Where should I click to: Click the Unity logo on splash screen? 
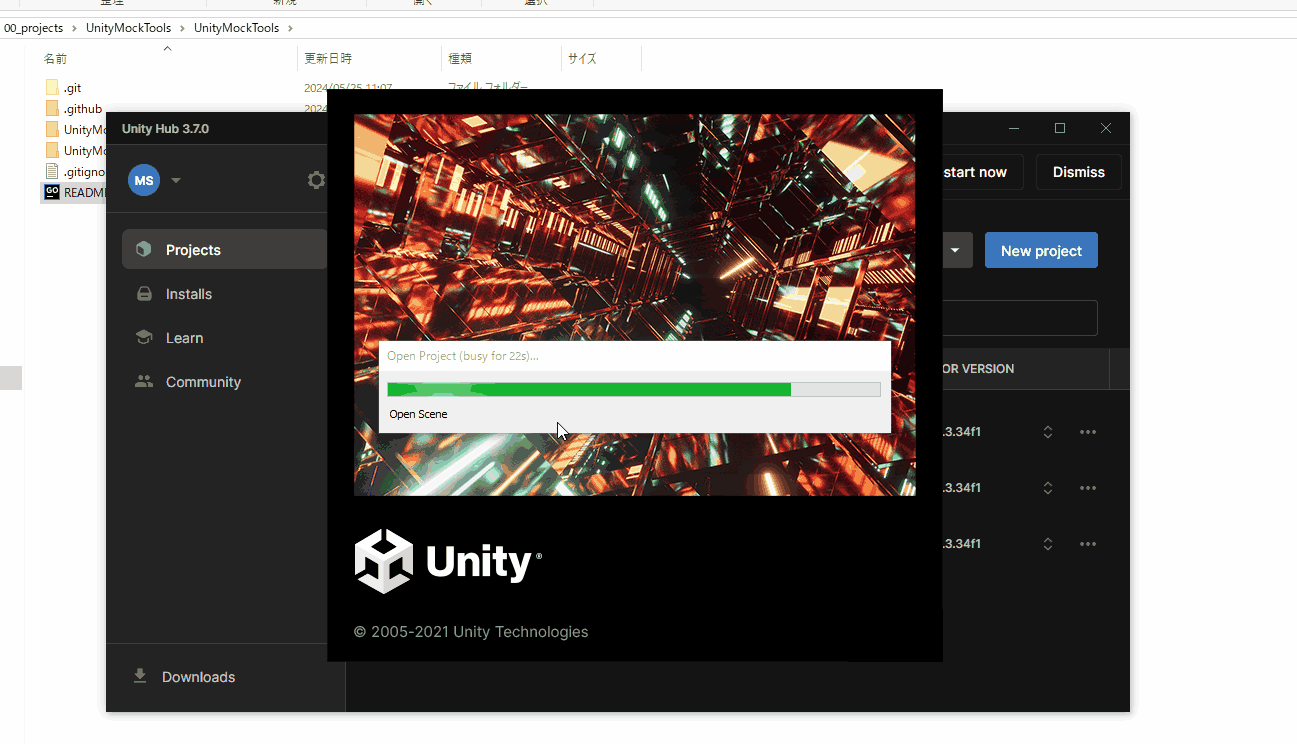click(448, 562)
